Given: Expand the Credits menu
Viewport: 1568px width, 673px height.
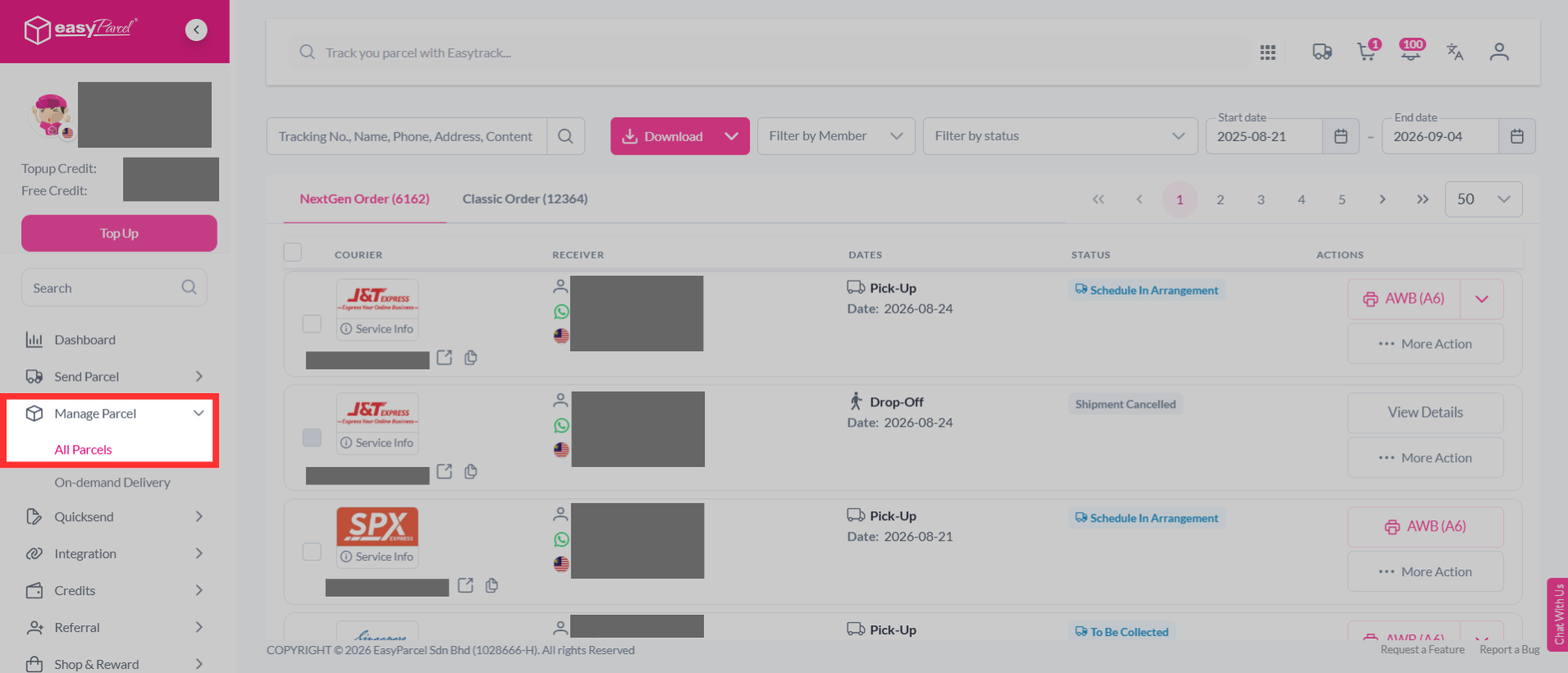Looking at the screenshot, I should tap(199, 590).
